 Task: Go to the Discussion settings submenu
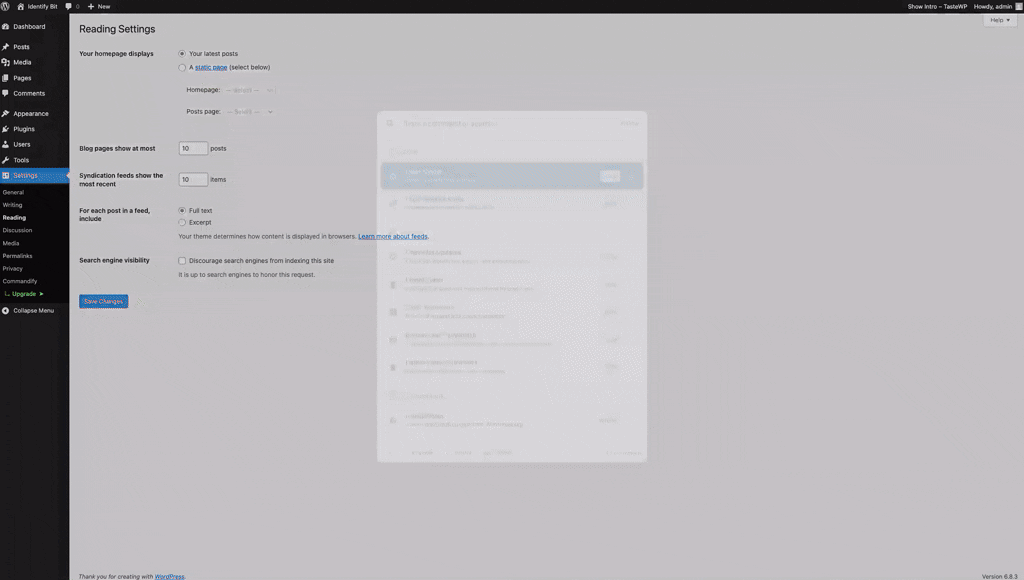pyautogui.click(x=17, y=230)
